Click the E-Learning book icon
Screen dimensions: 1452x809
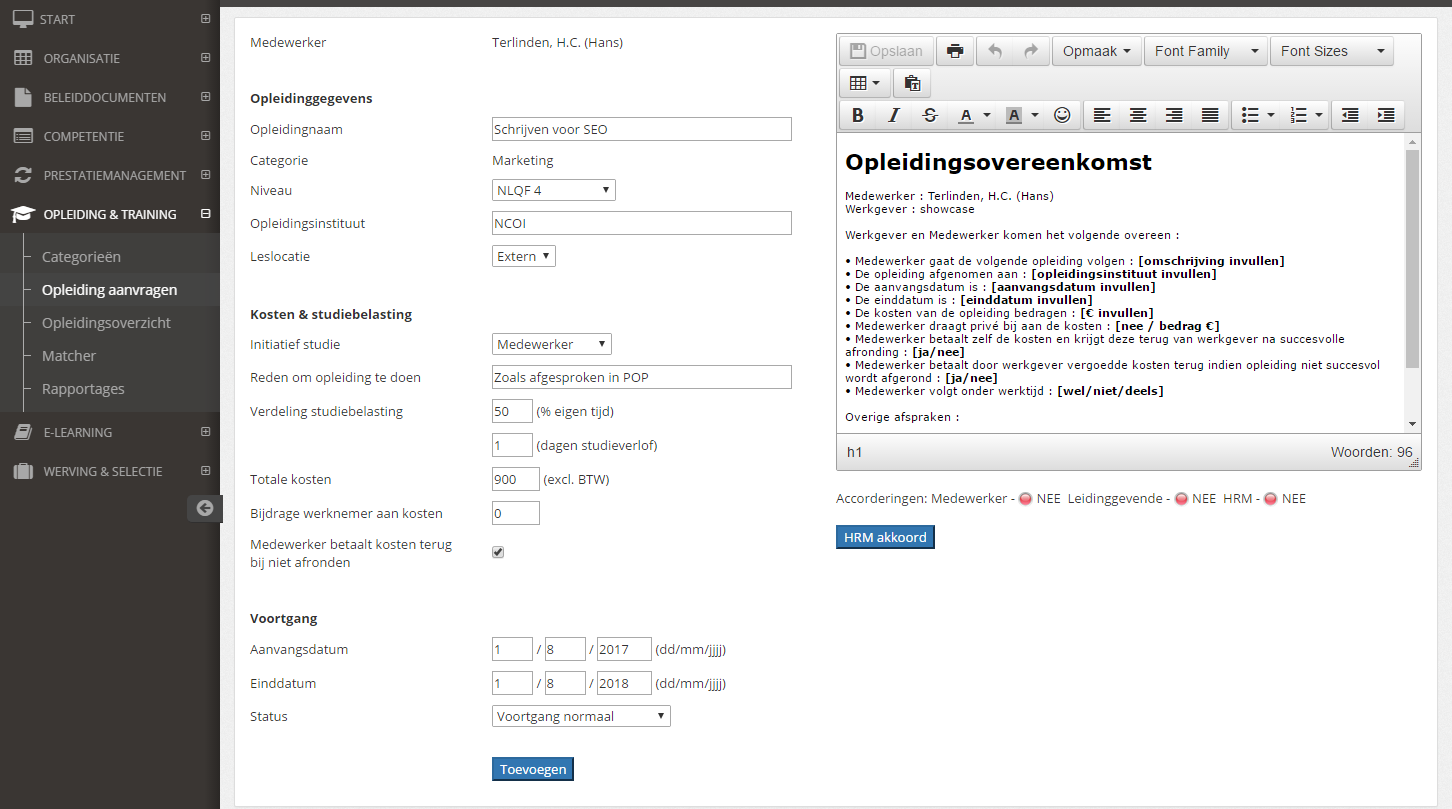[x=22, y=432]
